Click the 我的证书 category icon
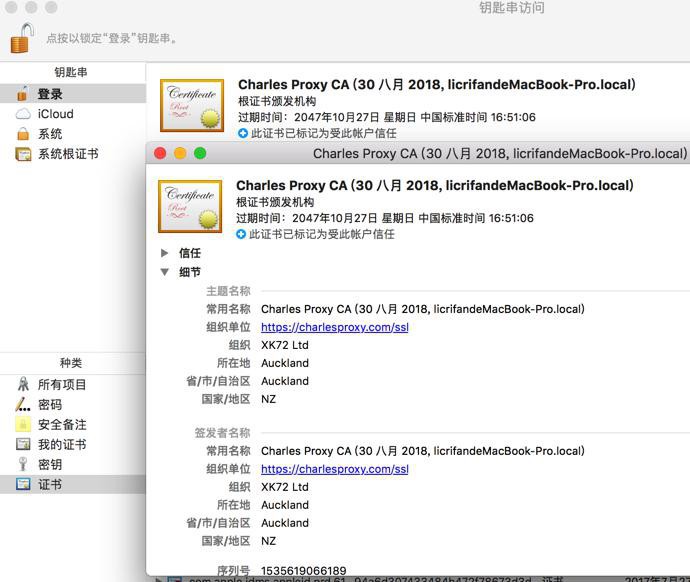 click(x=23, y=444)
